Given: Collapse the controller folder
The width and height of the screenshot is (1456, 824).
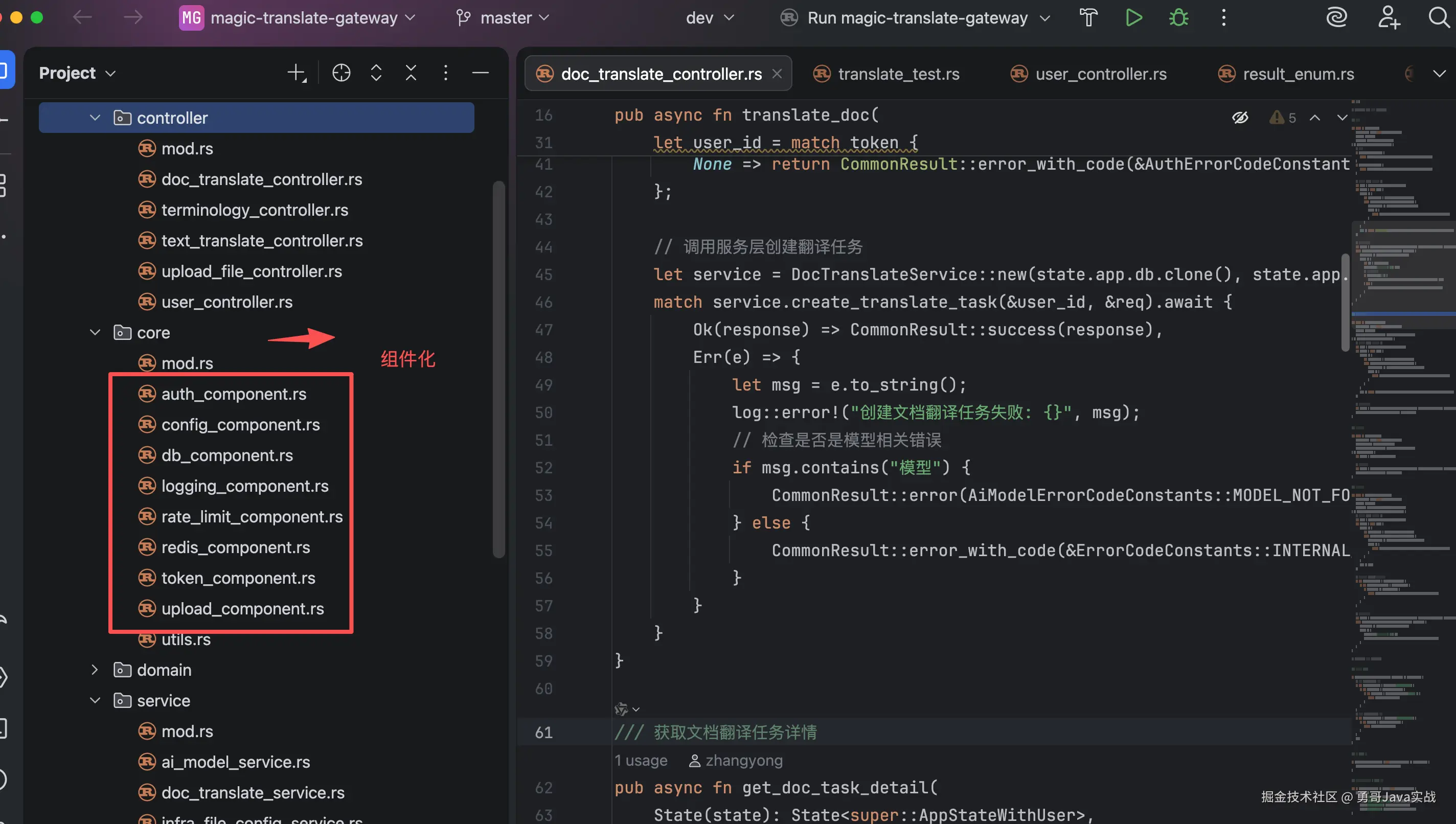Looking at the screenshot, I should point(95,118).
